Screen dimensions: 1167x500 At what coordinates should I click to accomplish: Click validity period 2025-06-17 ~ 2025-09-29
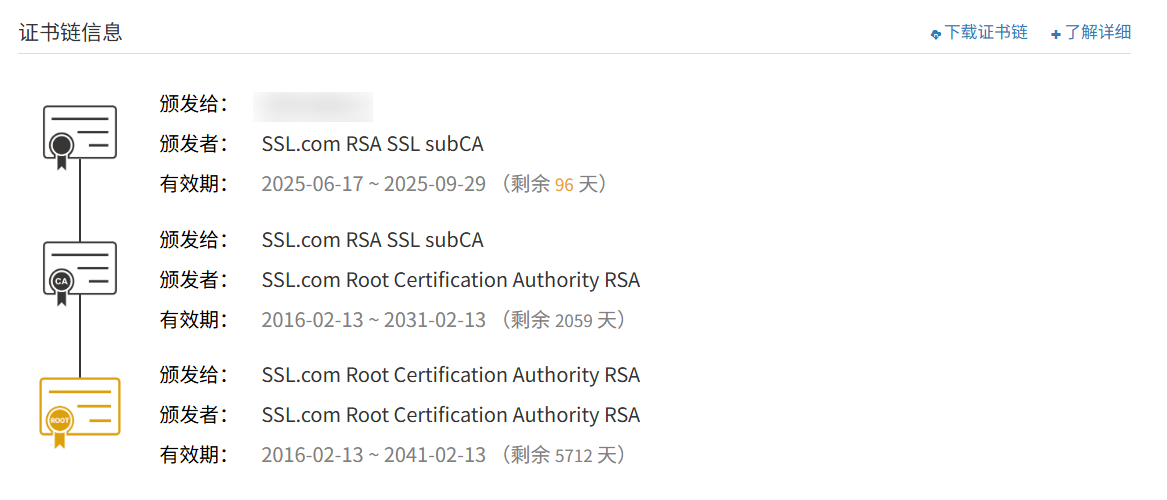[373, 184]
